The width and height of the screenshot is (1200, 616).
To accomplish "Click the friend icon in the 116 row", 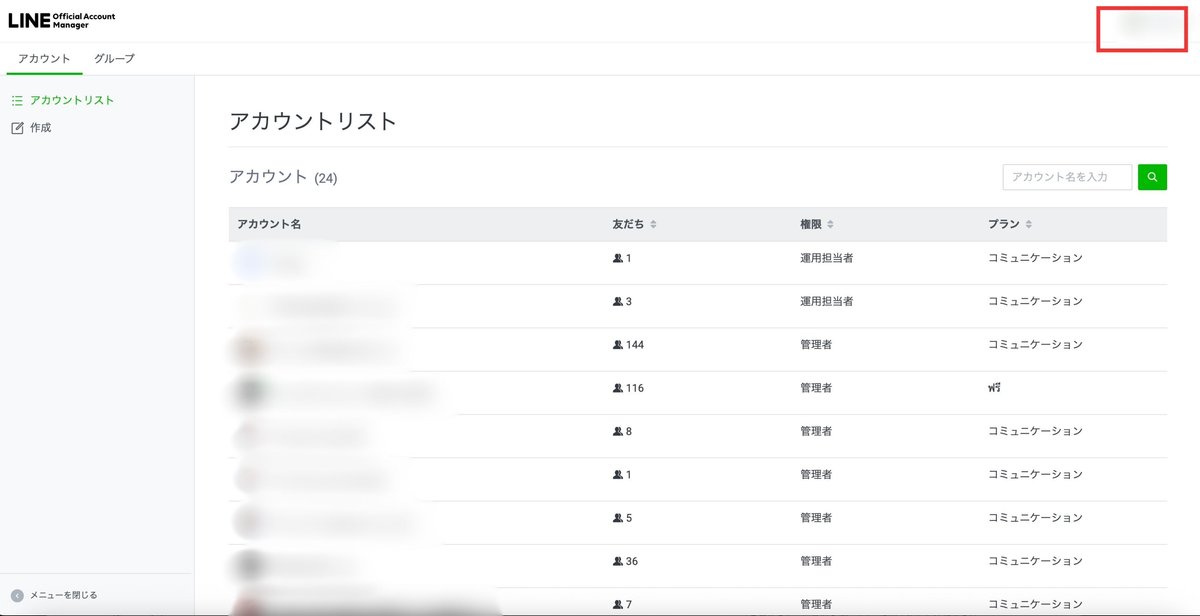I will coord(618,388).
